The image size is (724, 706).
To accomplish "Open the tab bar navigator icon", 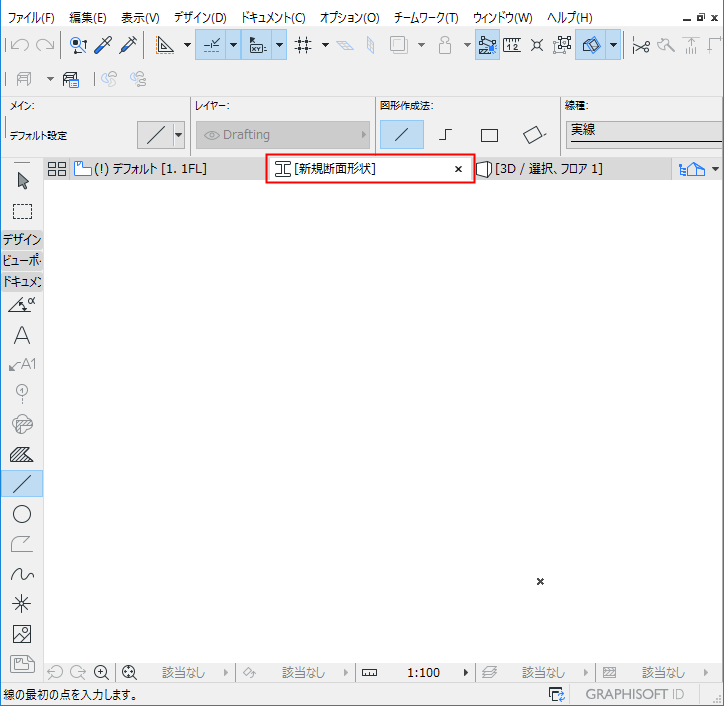I will click(x=692, y=169).
